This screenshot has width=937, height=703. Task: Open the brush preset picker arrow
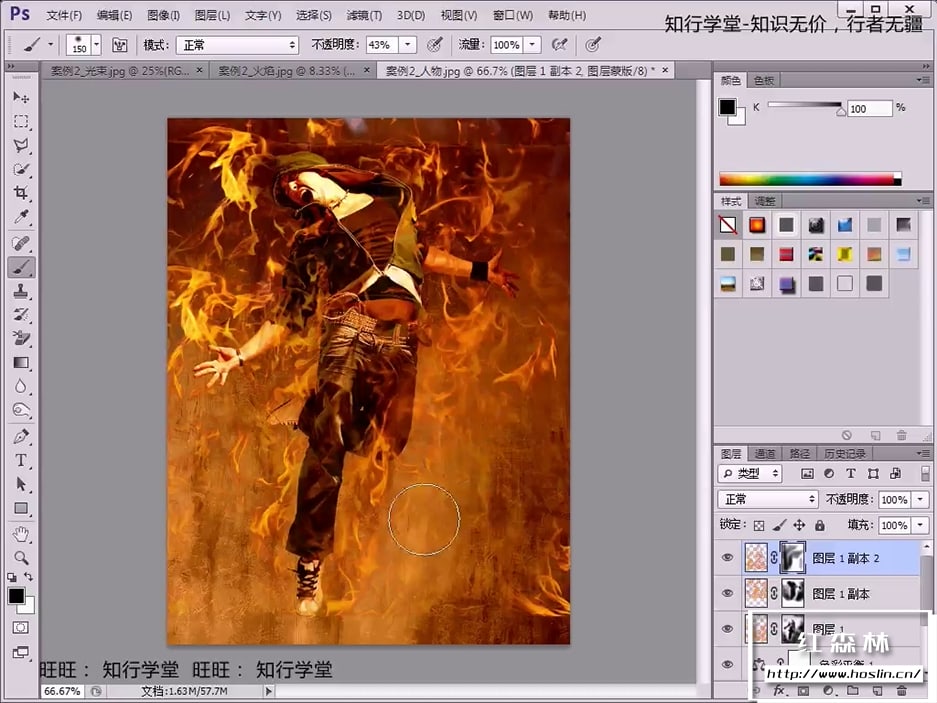coord(96,45)
